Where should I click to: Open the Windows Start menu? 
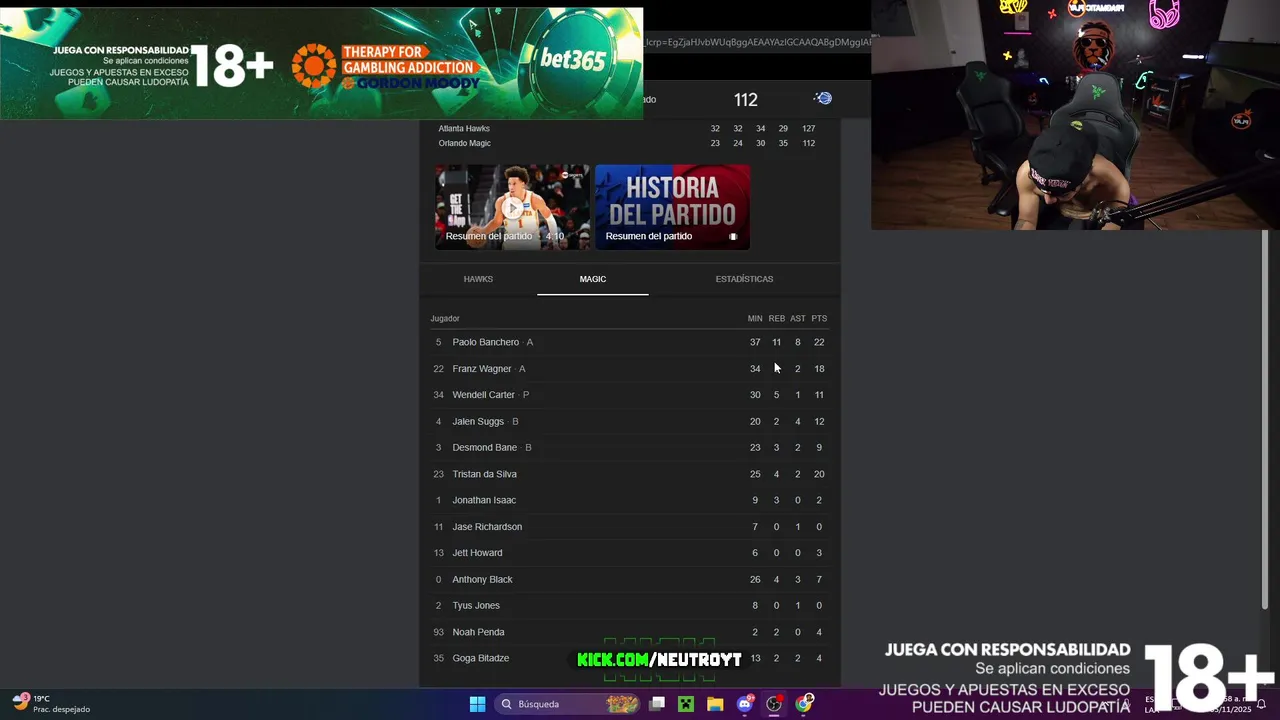pyautogui.click(x=477, y=704)
